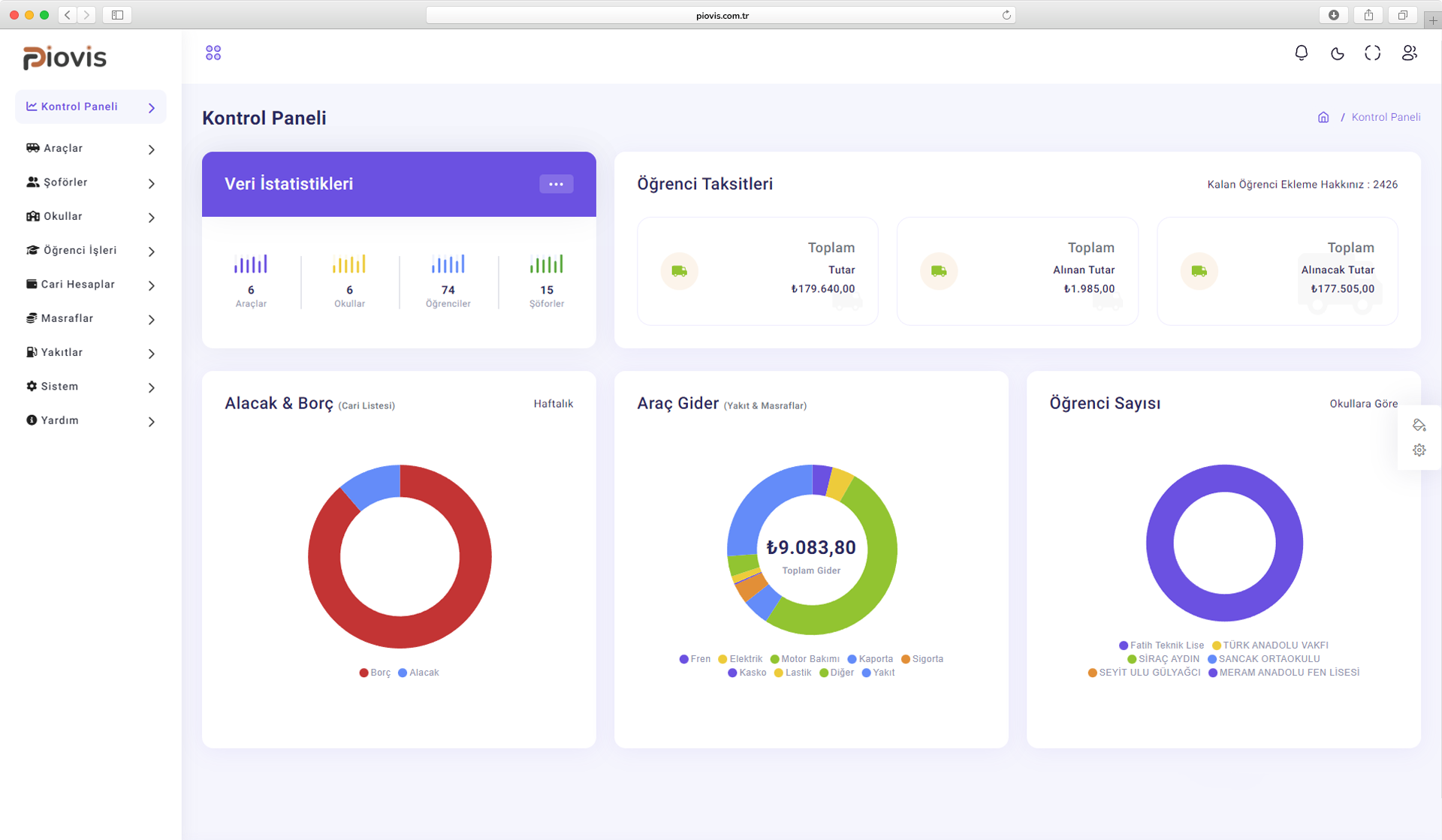The width and height of the screenshot is (1442, 840).
Task: Click the three-dot button in Veri İstatistikleri
Action: coord(556,184)
